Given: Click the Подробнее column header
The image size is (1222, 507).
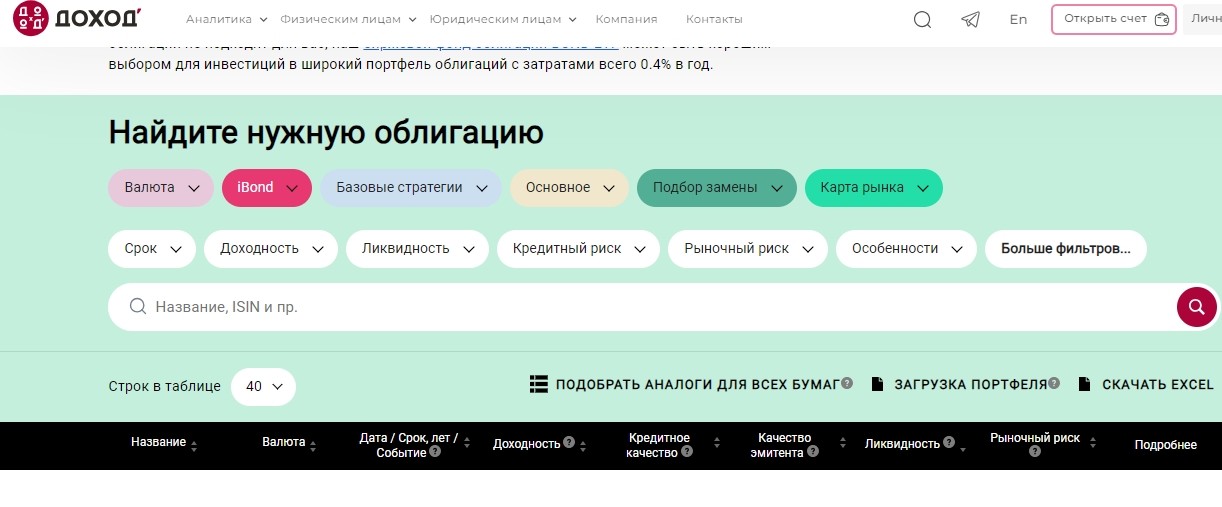Looking at the screenshot, I should [x=1165, y=445].
